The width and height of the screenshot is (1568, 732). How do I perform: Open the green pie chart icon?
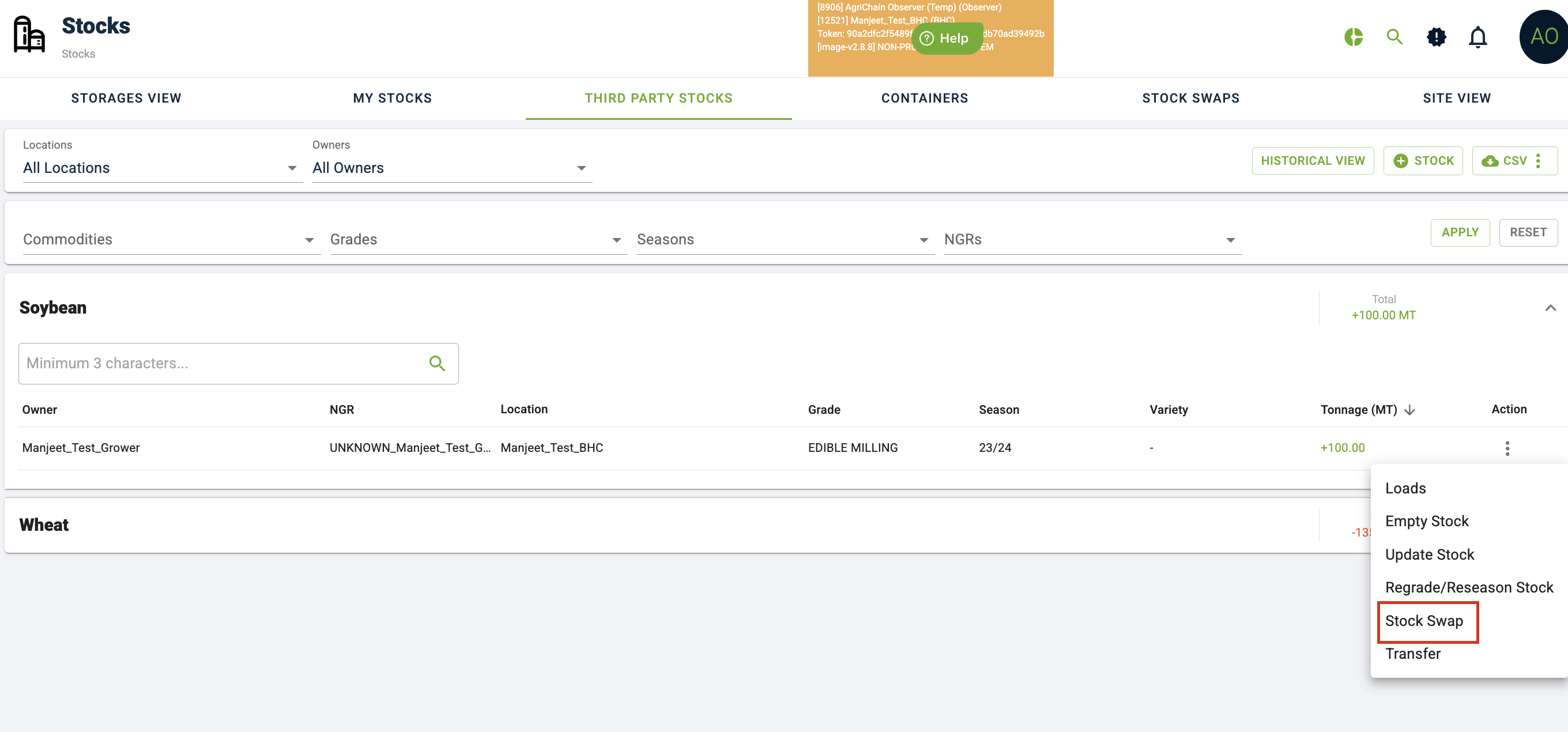coord(1353,36)
